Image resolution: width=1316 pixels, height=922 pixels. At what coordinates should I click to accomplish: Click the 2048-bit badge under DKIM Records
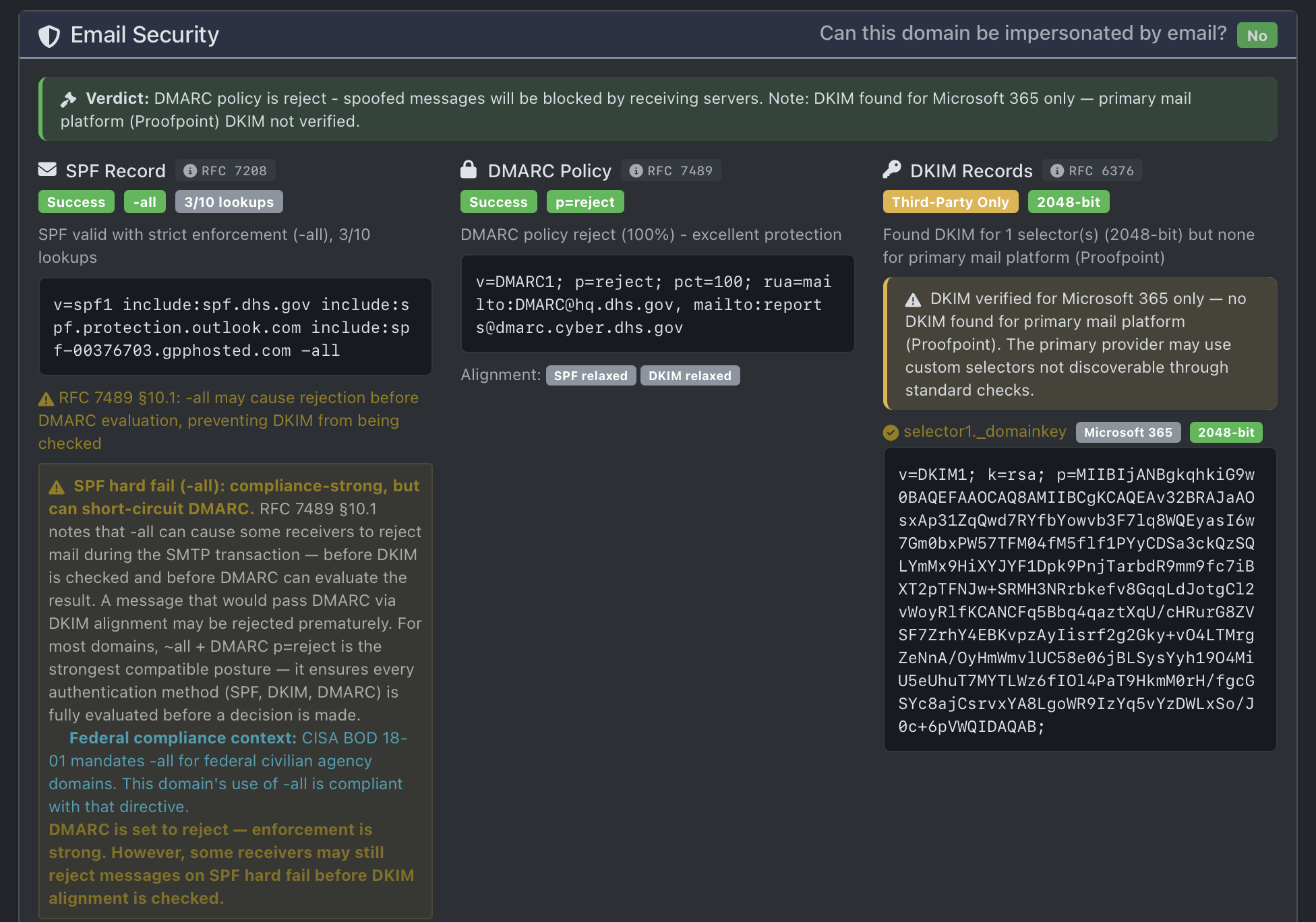1068,202
